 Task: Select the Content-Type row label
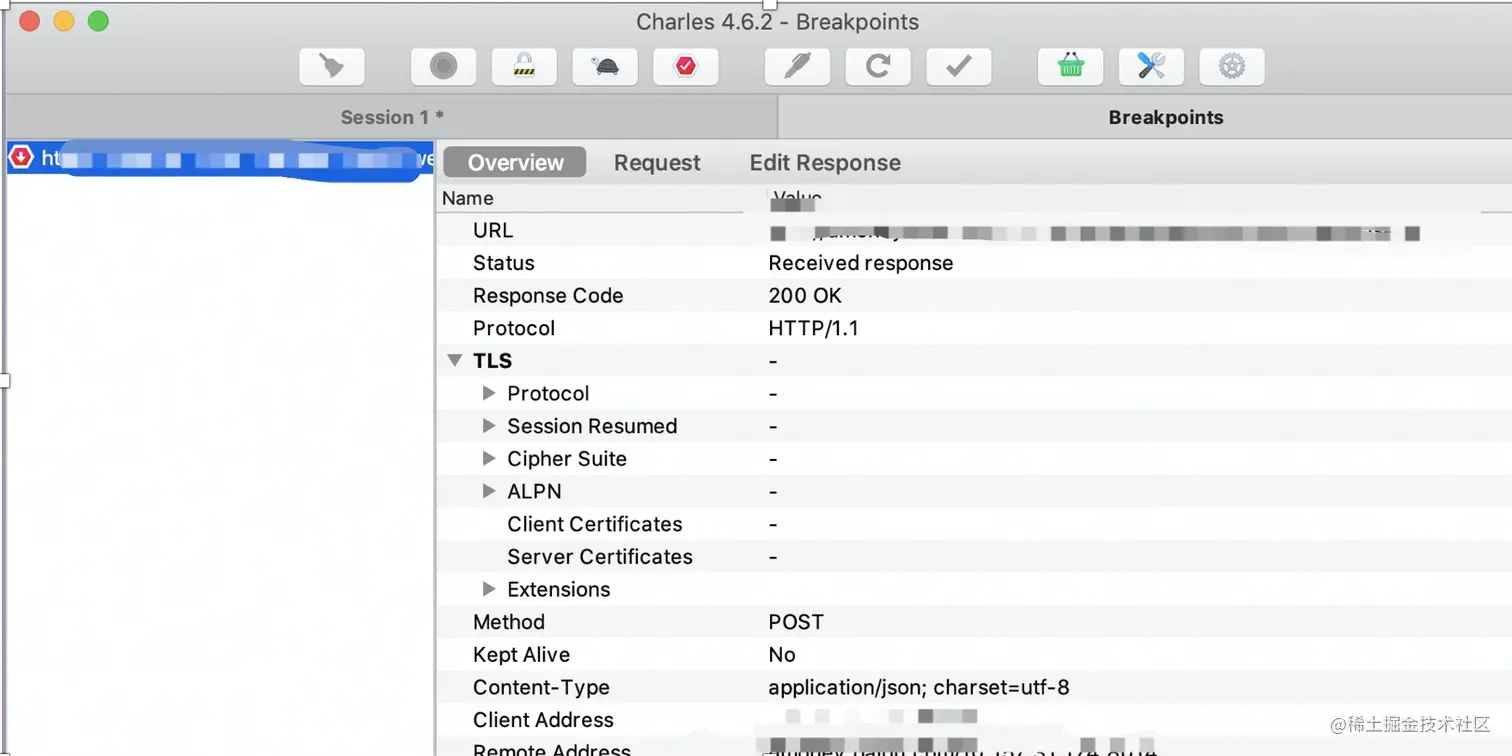pos(541,687)
